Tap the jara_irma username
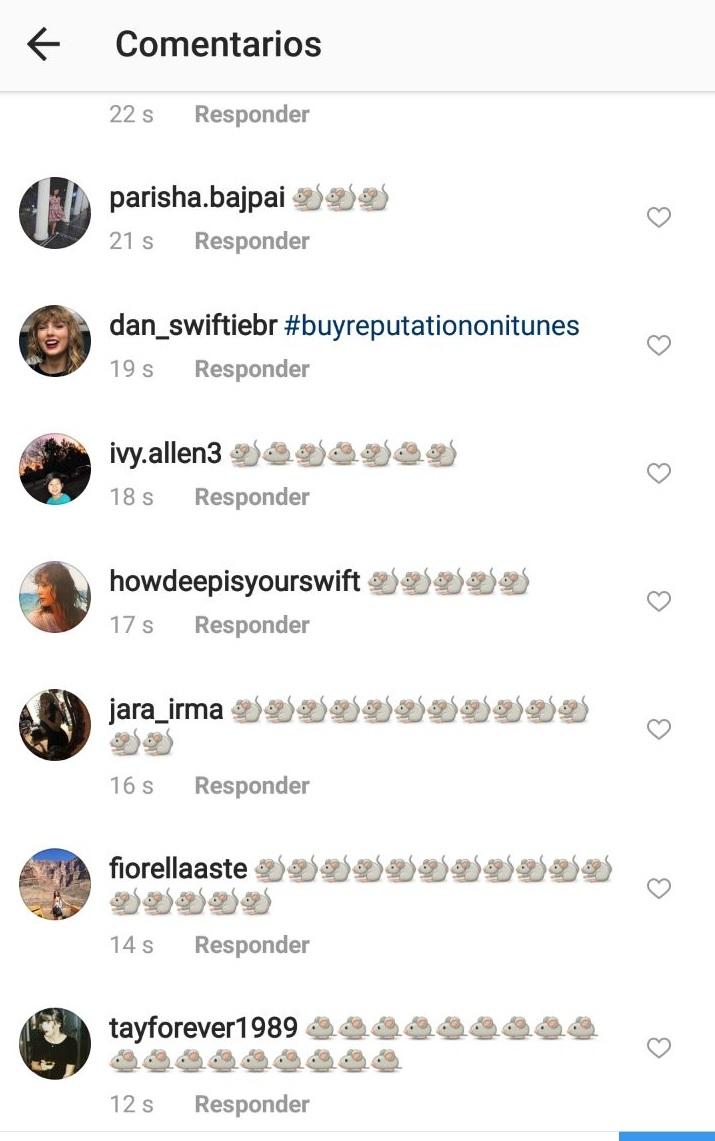This screenshot has width=715, height=1141. tap(166, 710)
